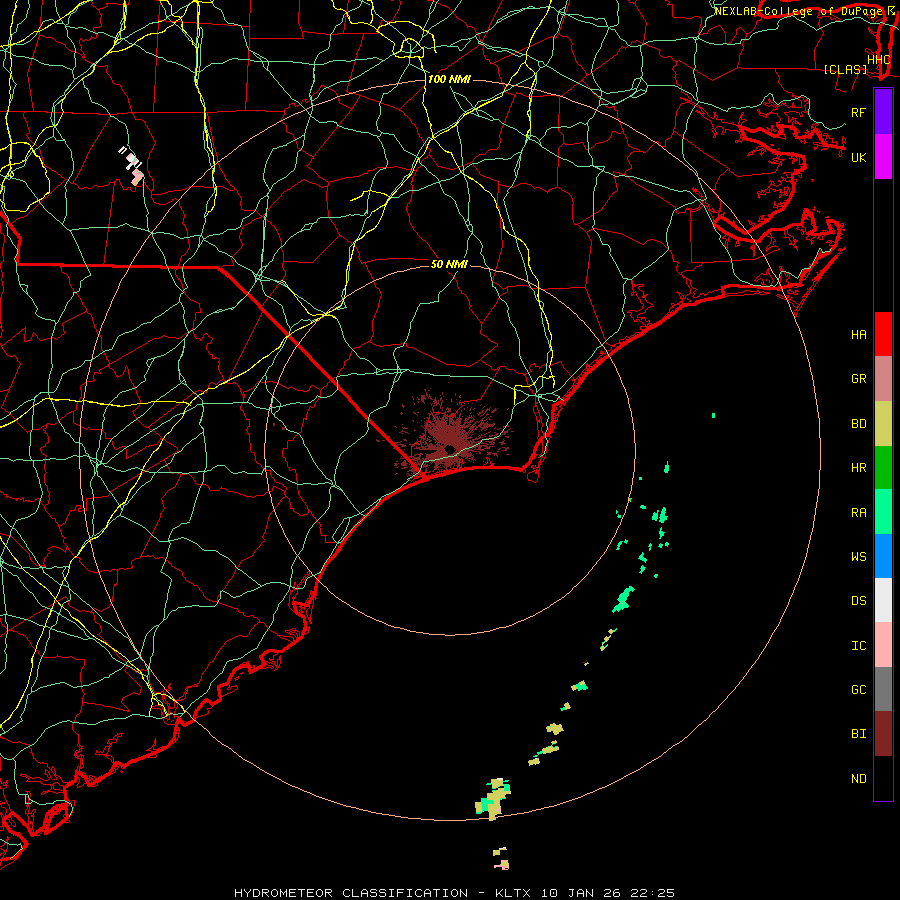The height and width of the screenshot is (900, 900).
Task: Click the 'GR' legend label
Action: tap(858, 379)
